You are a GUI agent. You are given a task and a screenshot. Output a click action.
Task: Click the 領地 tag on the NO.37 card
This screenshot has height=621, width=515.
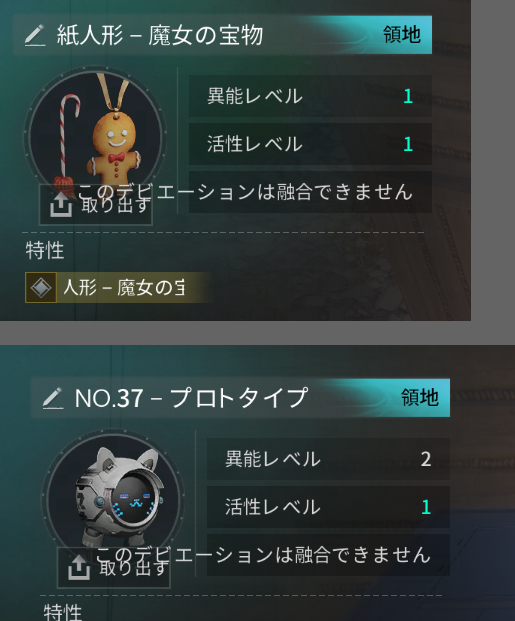[420, 398]
